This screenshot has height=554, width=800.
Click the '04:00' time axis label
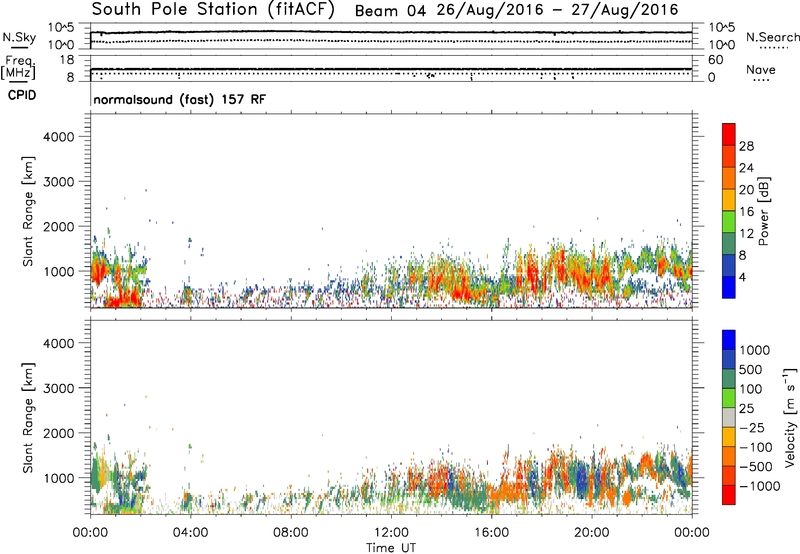pos(190,533)
